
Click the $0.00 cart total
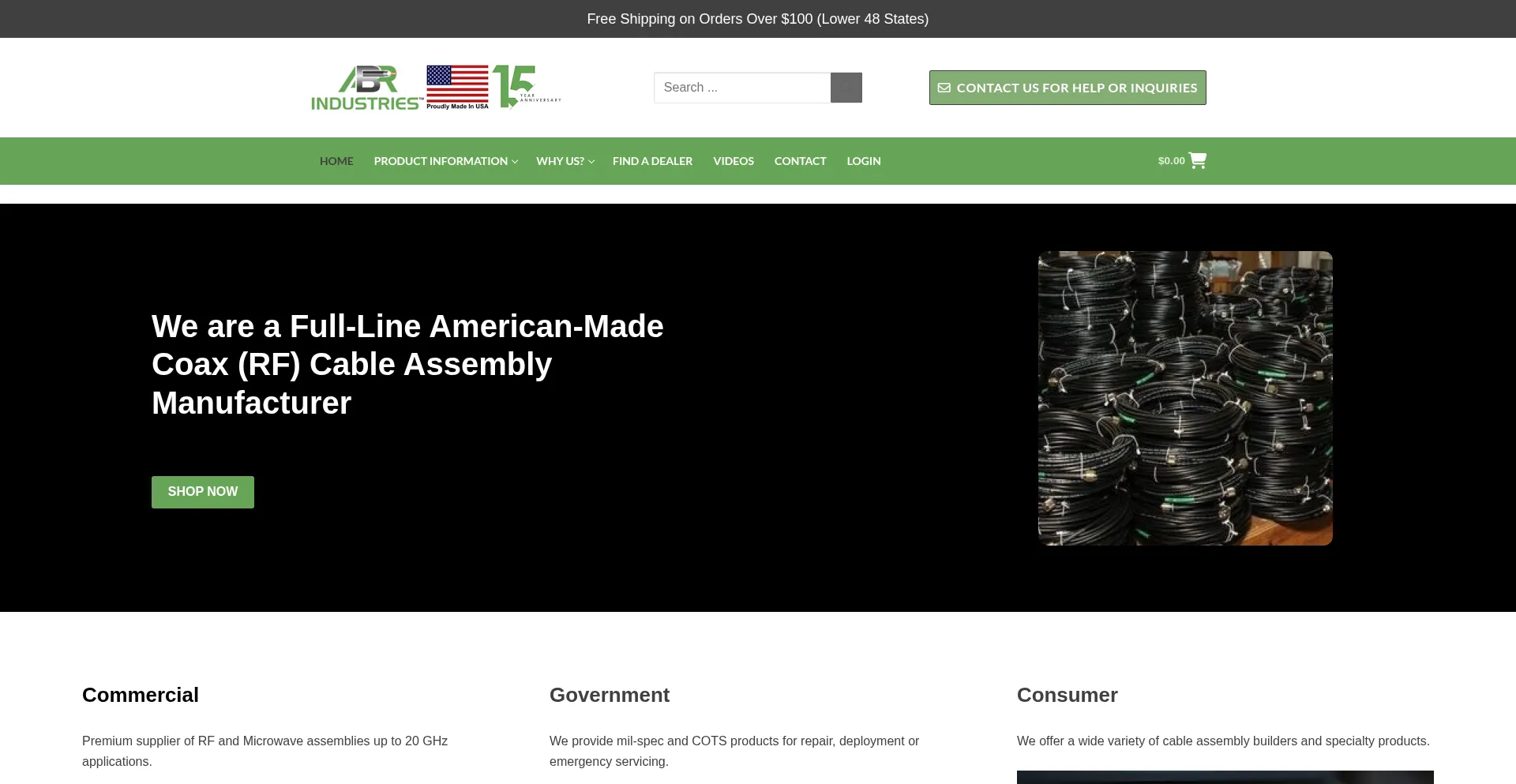click(1171, 161)
